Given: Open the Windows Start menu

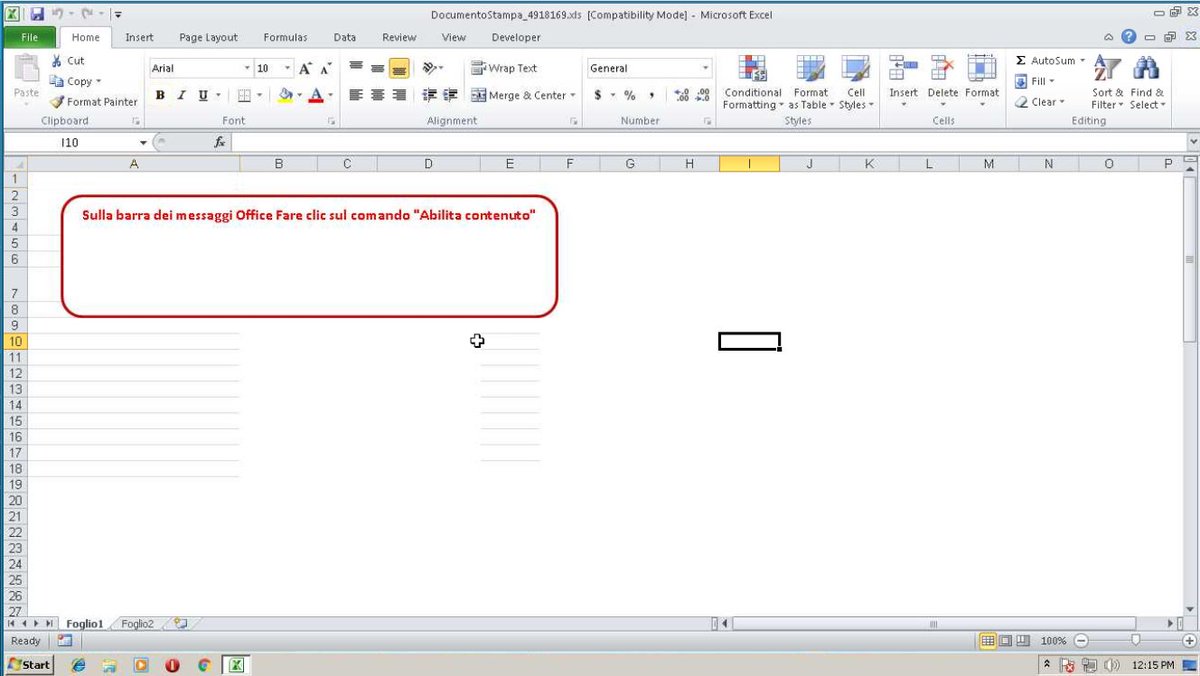Looking at the screenshot, I should (x=28, y=665).
